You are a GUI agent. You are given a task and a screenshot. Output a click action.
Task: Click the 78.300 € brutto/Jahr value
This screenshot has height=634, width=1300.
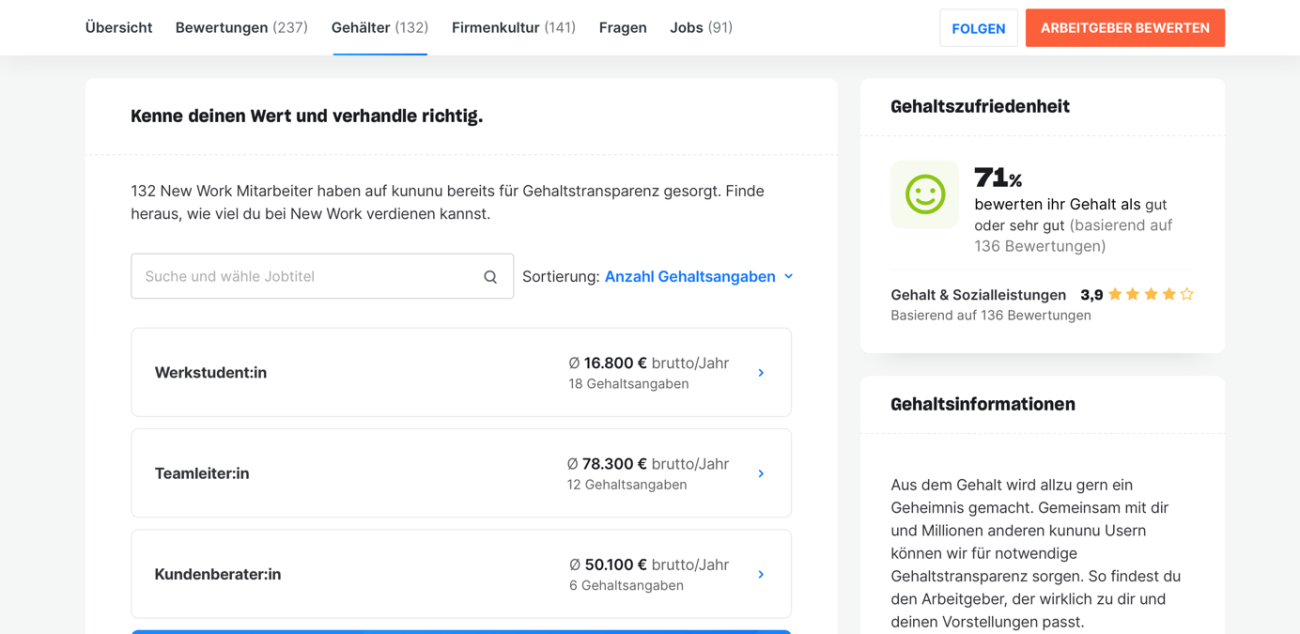648,464
